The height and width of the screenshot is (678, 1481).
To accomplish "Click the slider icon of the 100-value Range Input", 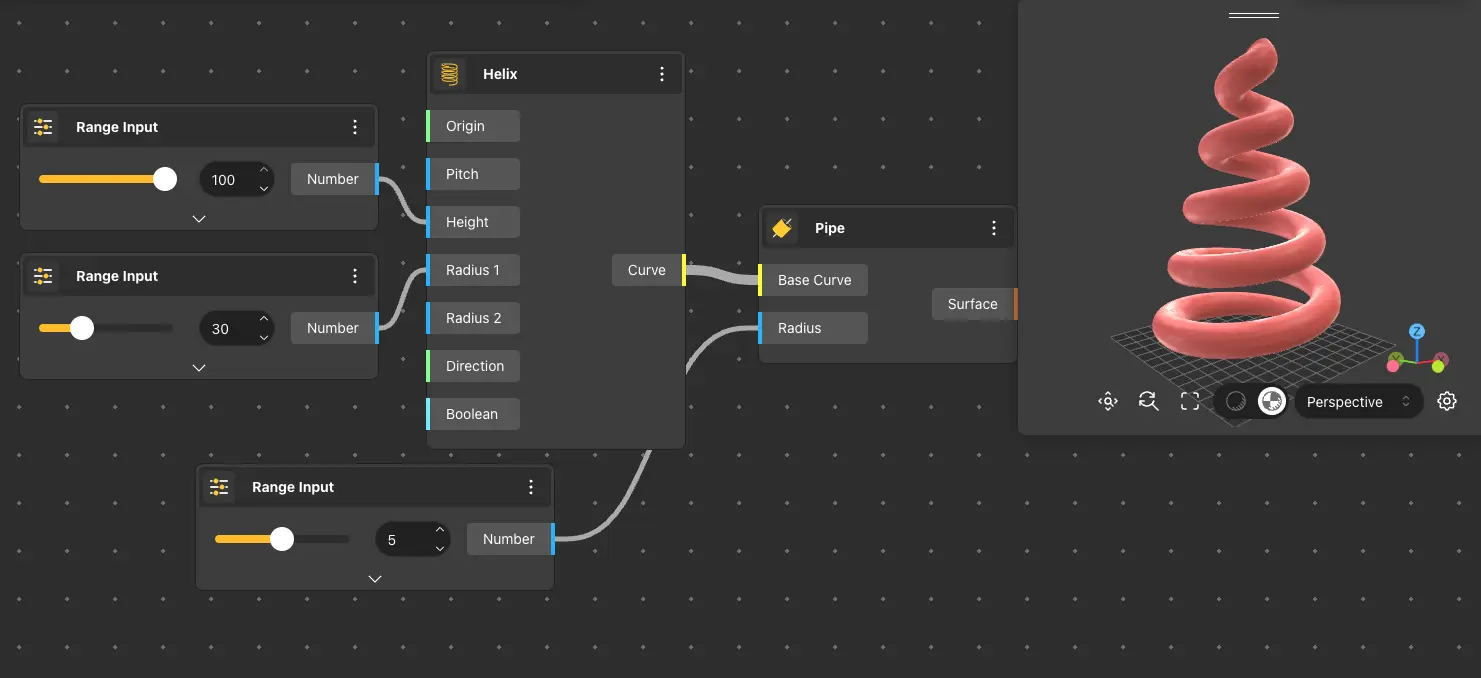I will click(43, 127).
